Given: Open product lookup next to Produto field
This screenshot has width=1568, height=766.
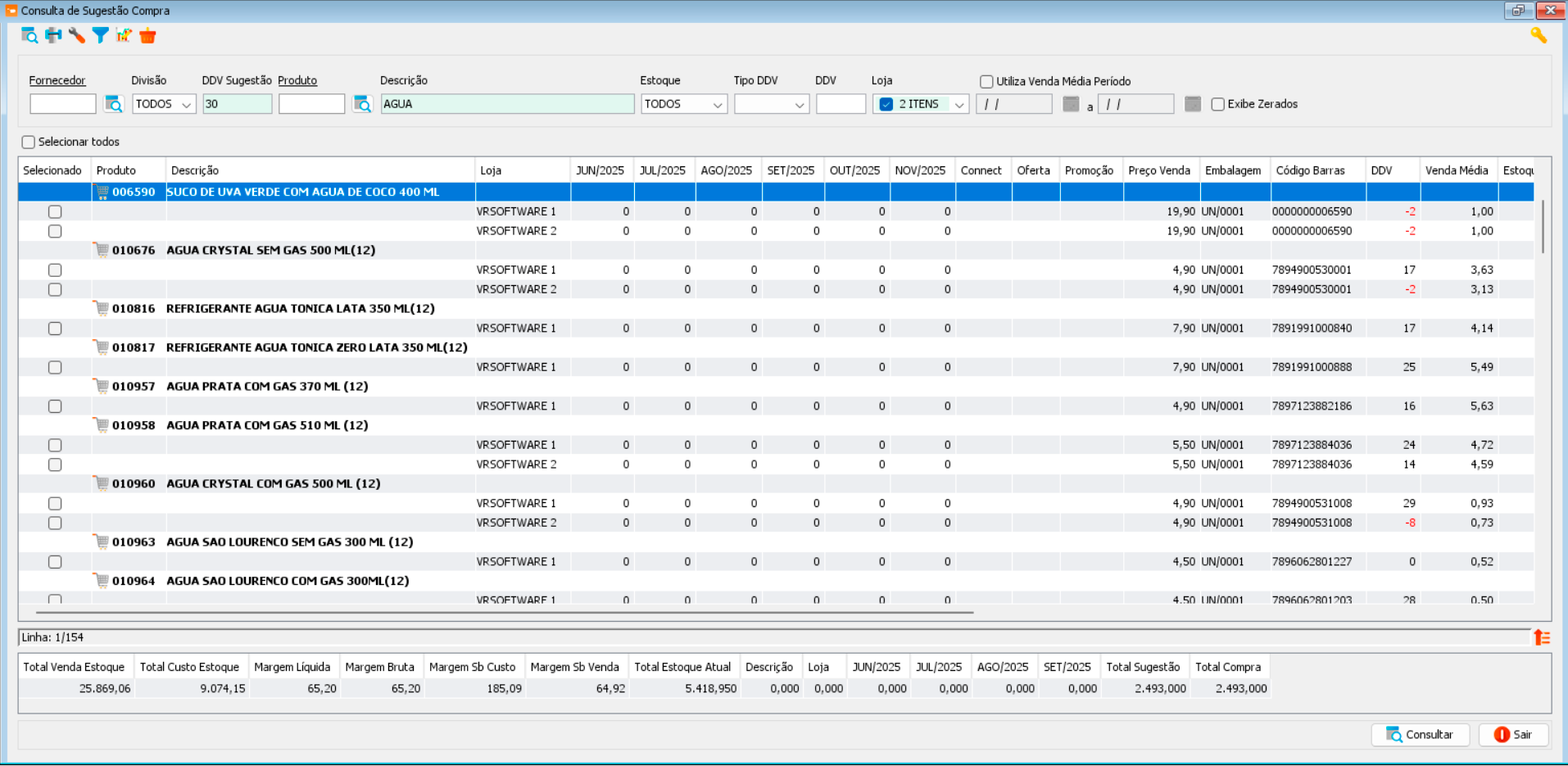Looking at the screenshot, I should point(362,104).
